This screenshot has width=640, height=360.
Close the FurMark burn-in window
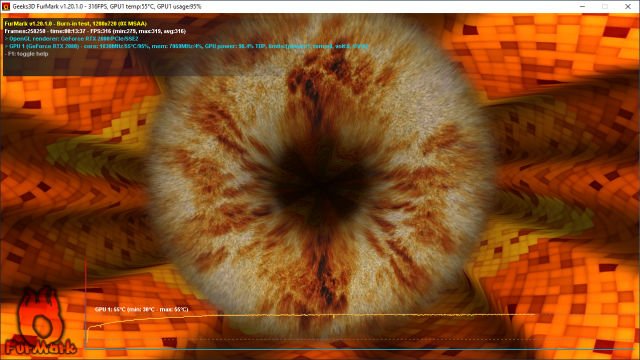point(628,7)
